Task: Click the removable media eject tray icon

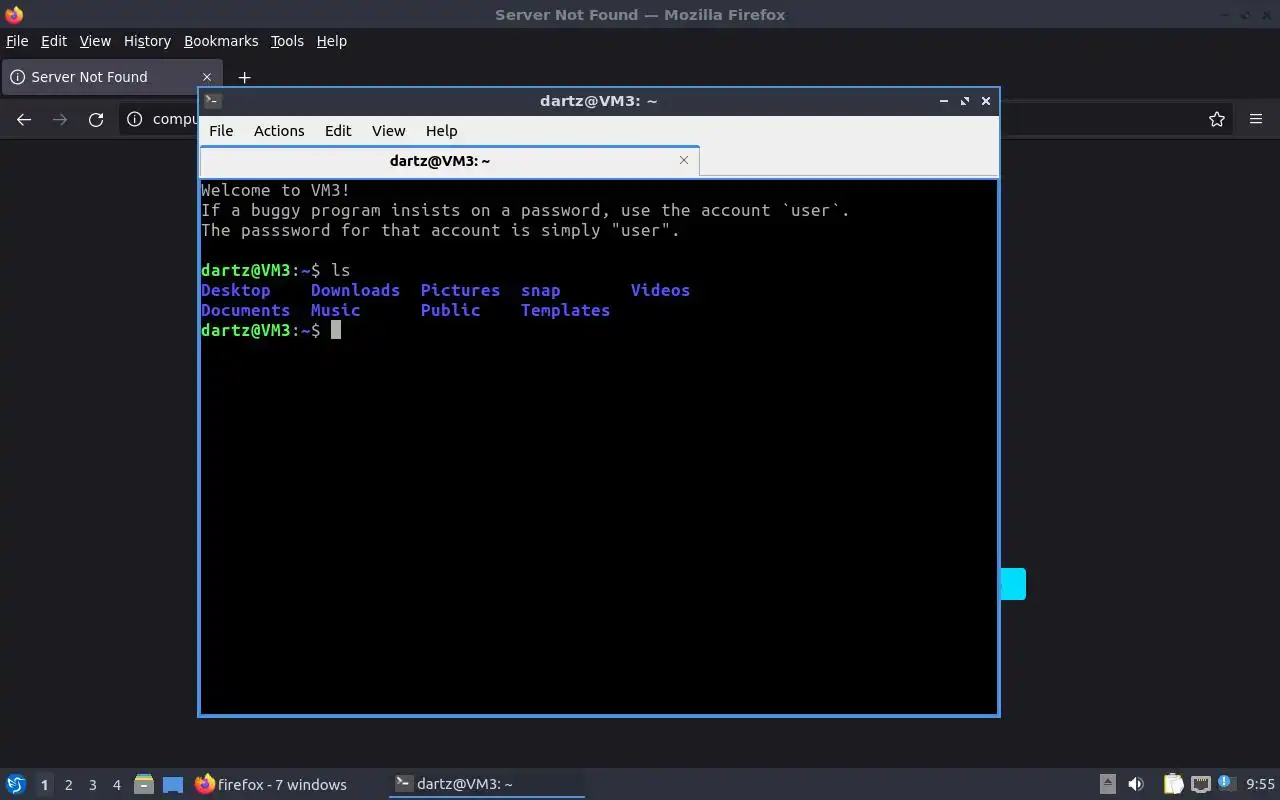Action: coord(1108,785)
